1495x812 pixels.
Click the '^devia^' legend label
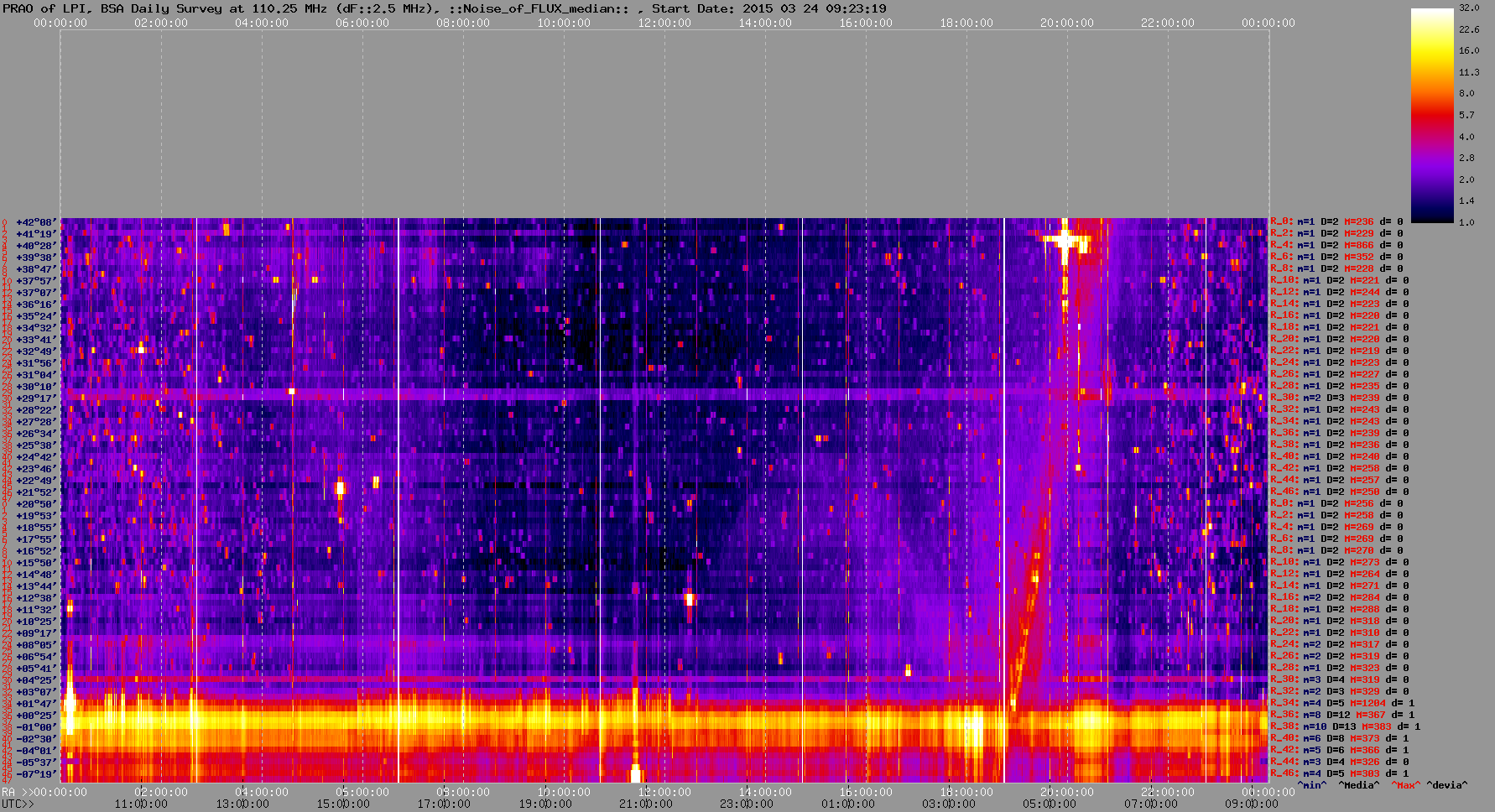1447,786
